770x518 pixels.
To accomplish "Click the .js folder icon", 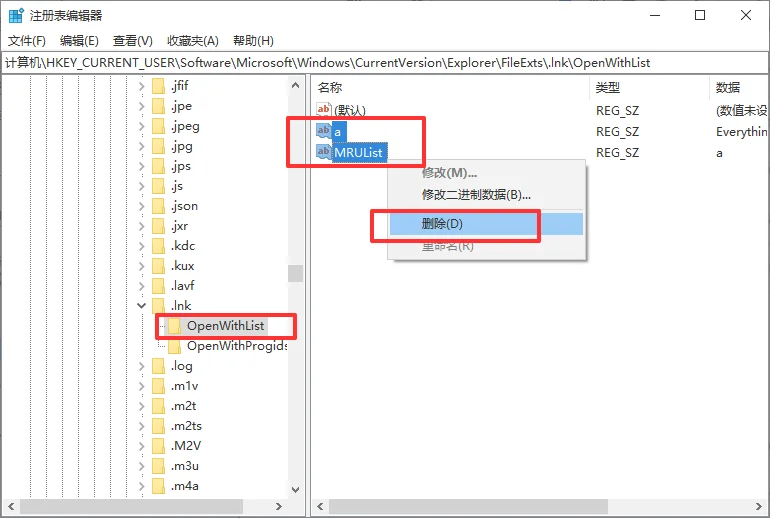I will click(158, 186).
